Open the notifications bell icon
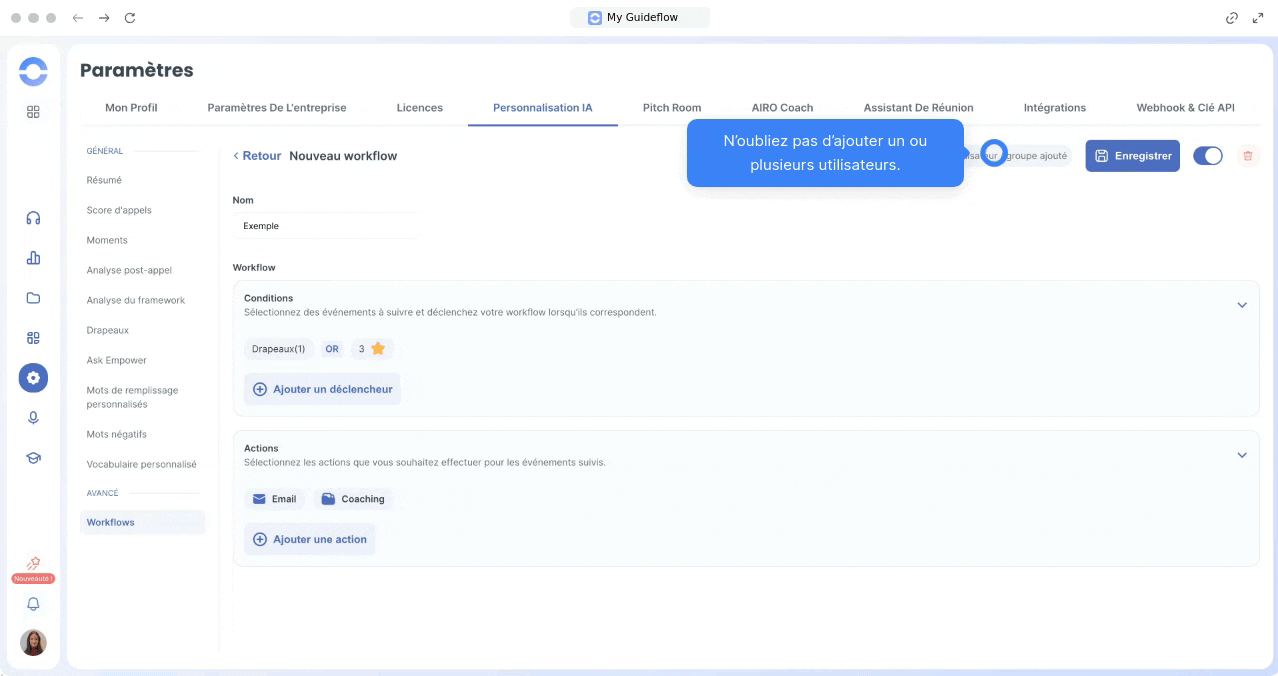This screenshot has height=676, width=1278. click(x=33, y=604)
